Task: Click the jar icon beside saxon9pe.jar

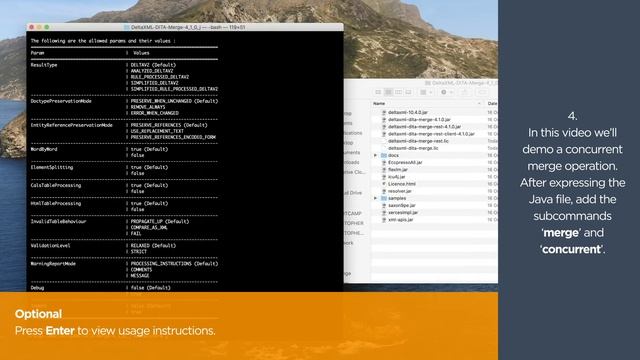Action: (384, 205)
